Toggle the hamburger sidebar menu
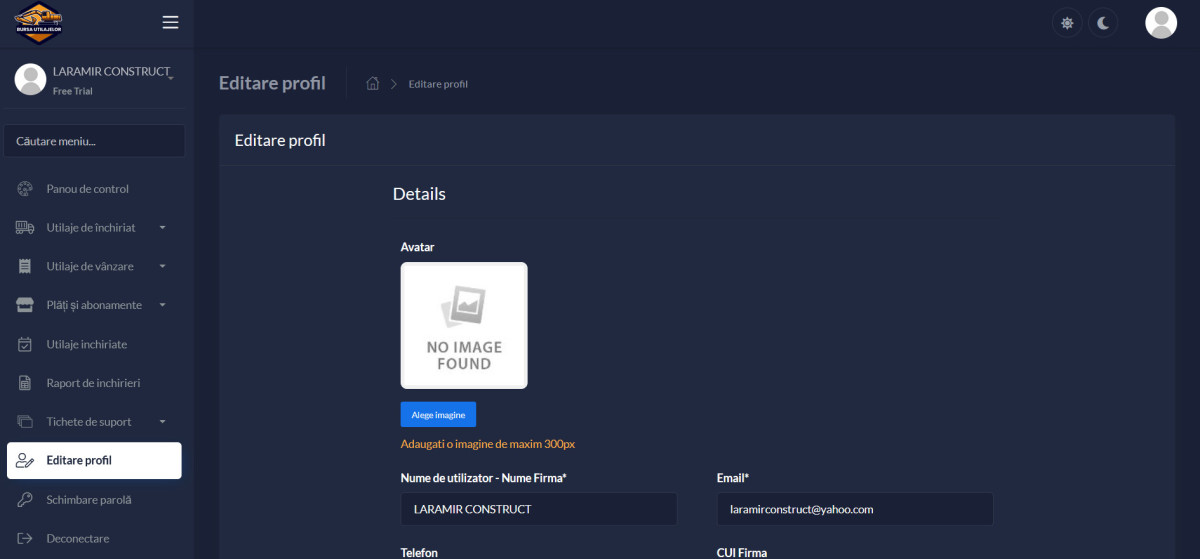The height and width of the screenshot is (559, 1200). 170,22
